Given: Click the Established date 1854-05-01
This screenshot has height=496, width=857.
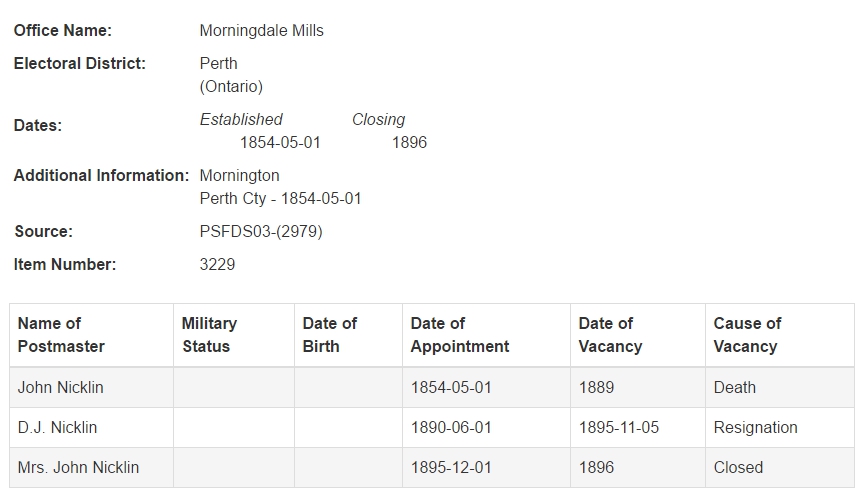Looking at the screenshot, I should tap(280, 143).
